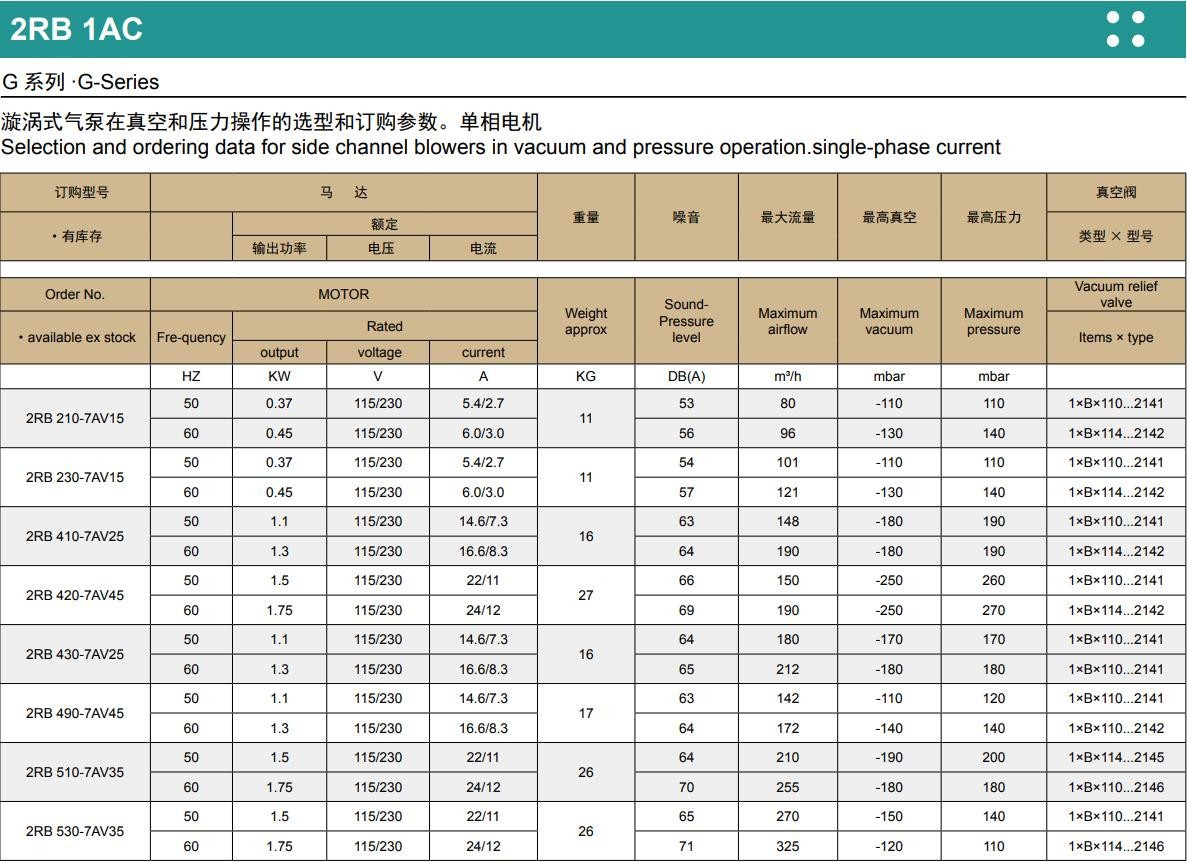1187x863 pixels.
Task: Click the 'DB(A)' unit cell
Action: (686, 376)
